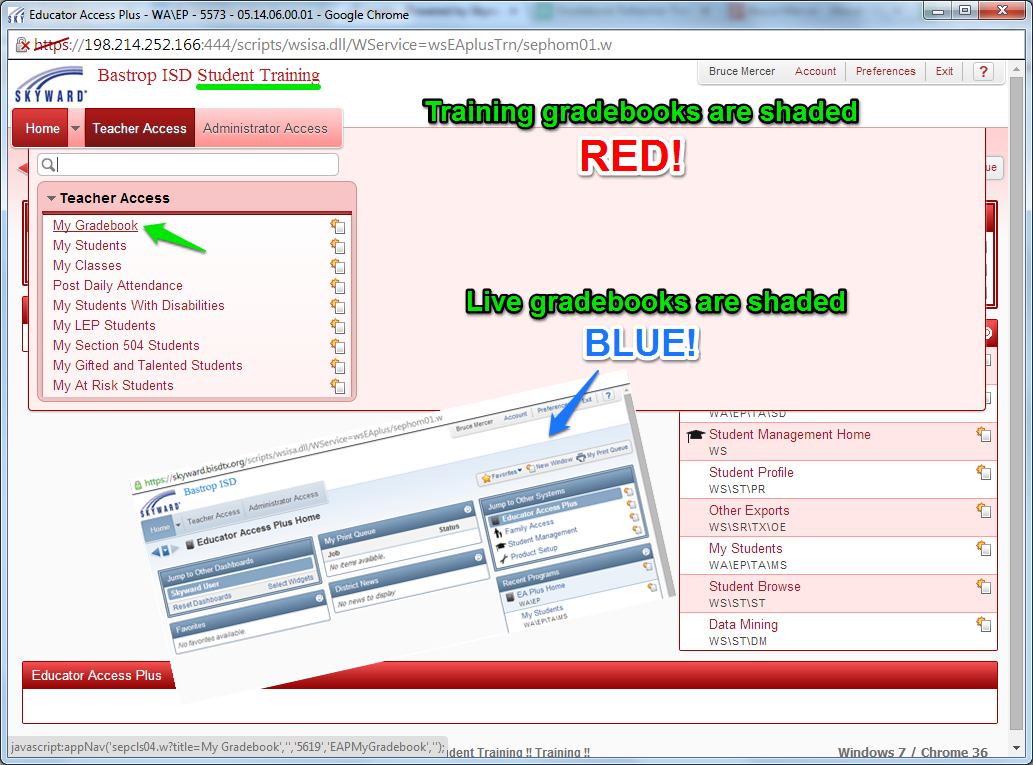Click favorite icon beside My LEP Students
The image size is (1033, 765).
pos(337,326)
